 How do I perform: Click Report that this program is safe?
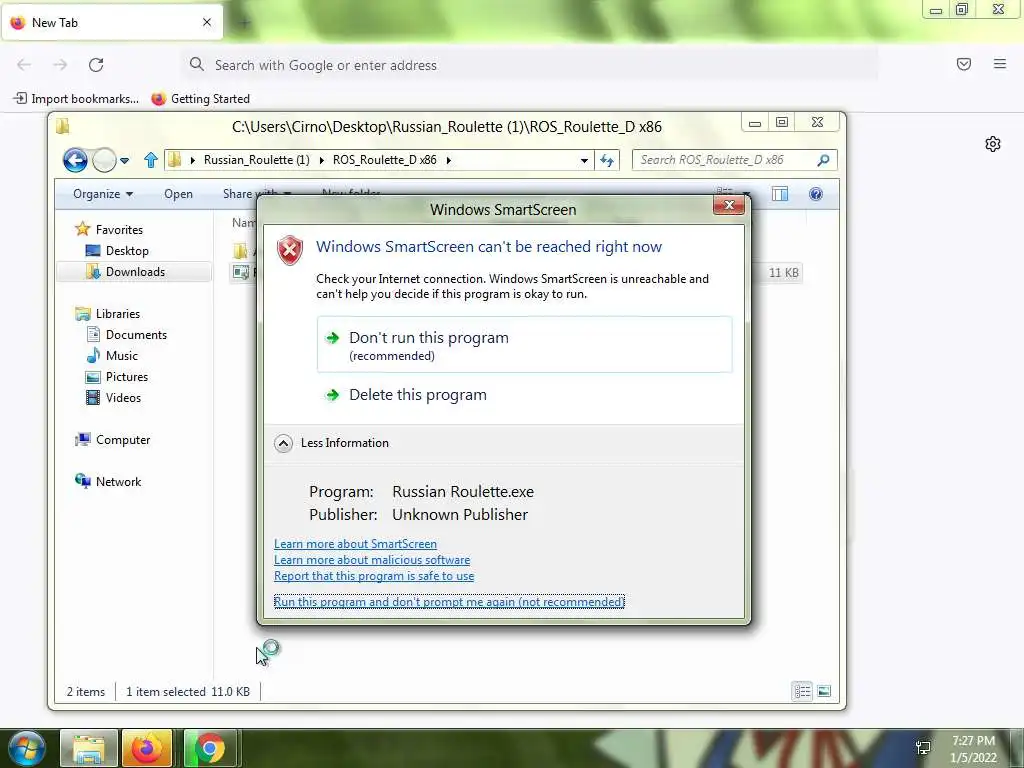(374, 576)
